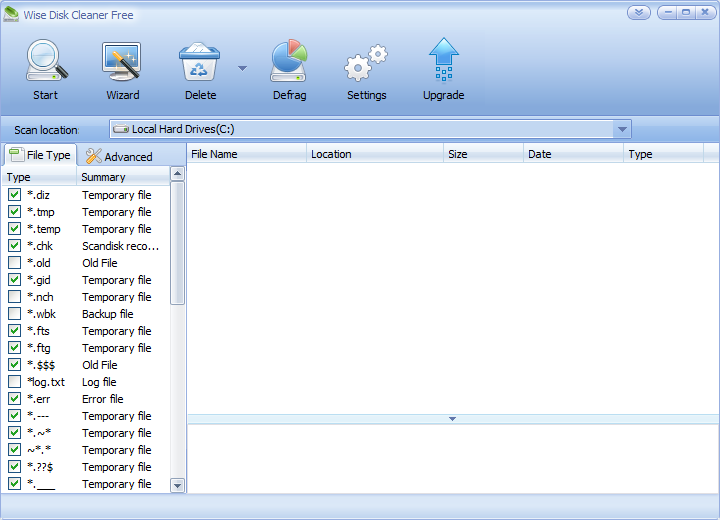
Task: Uncheck the *.temp file type
Action: click(14, 228)
